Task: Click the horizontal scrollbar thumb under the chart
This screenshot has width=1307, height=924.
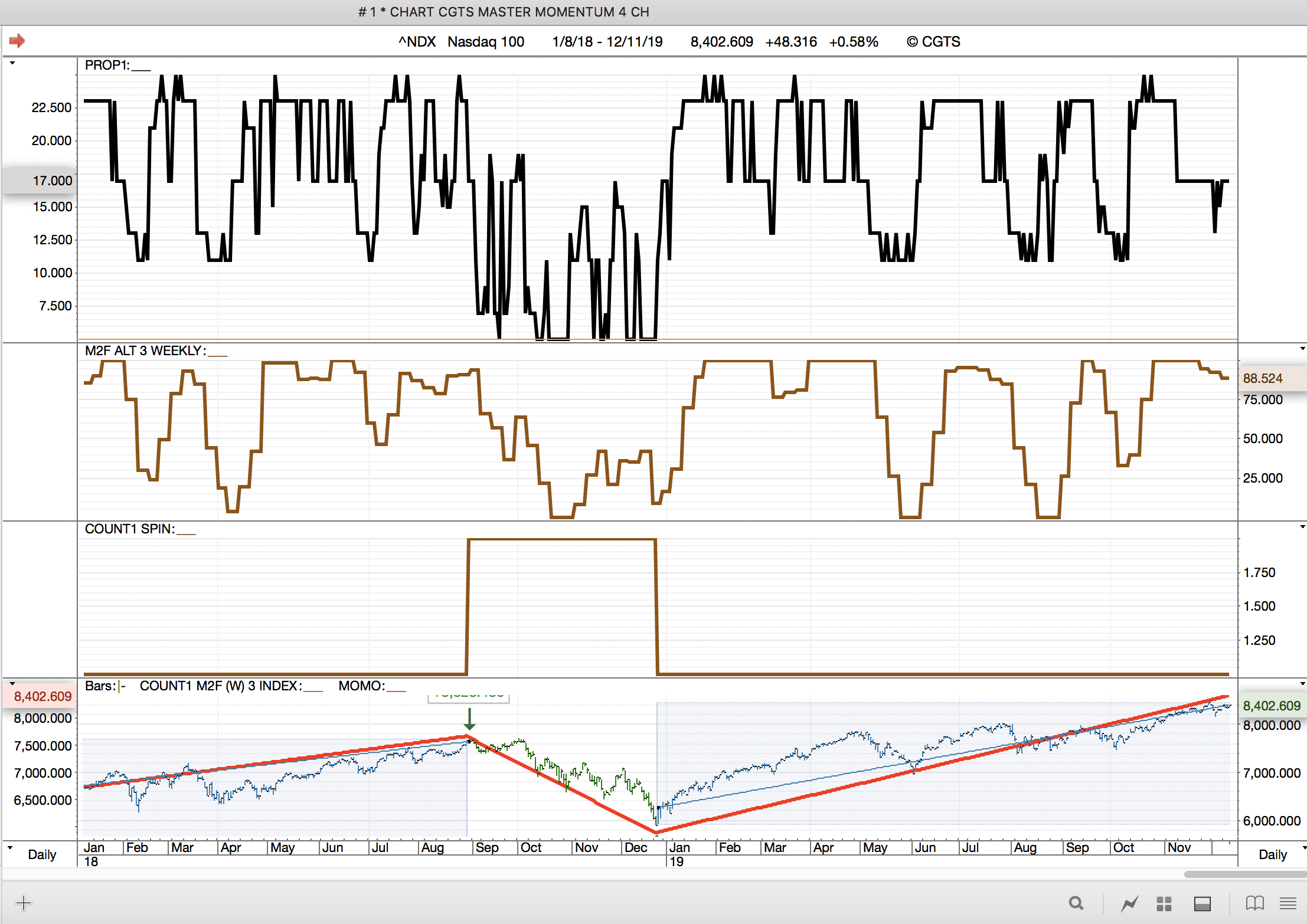Action: (1244, 874)
